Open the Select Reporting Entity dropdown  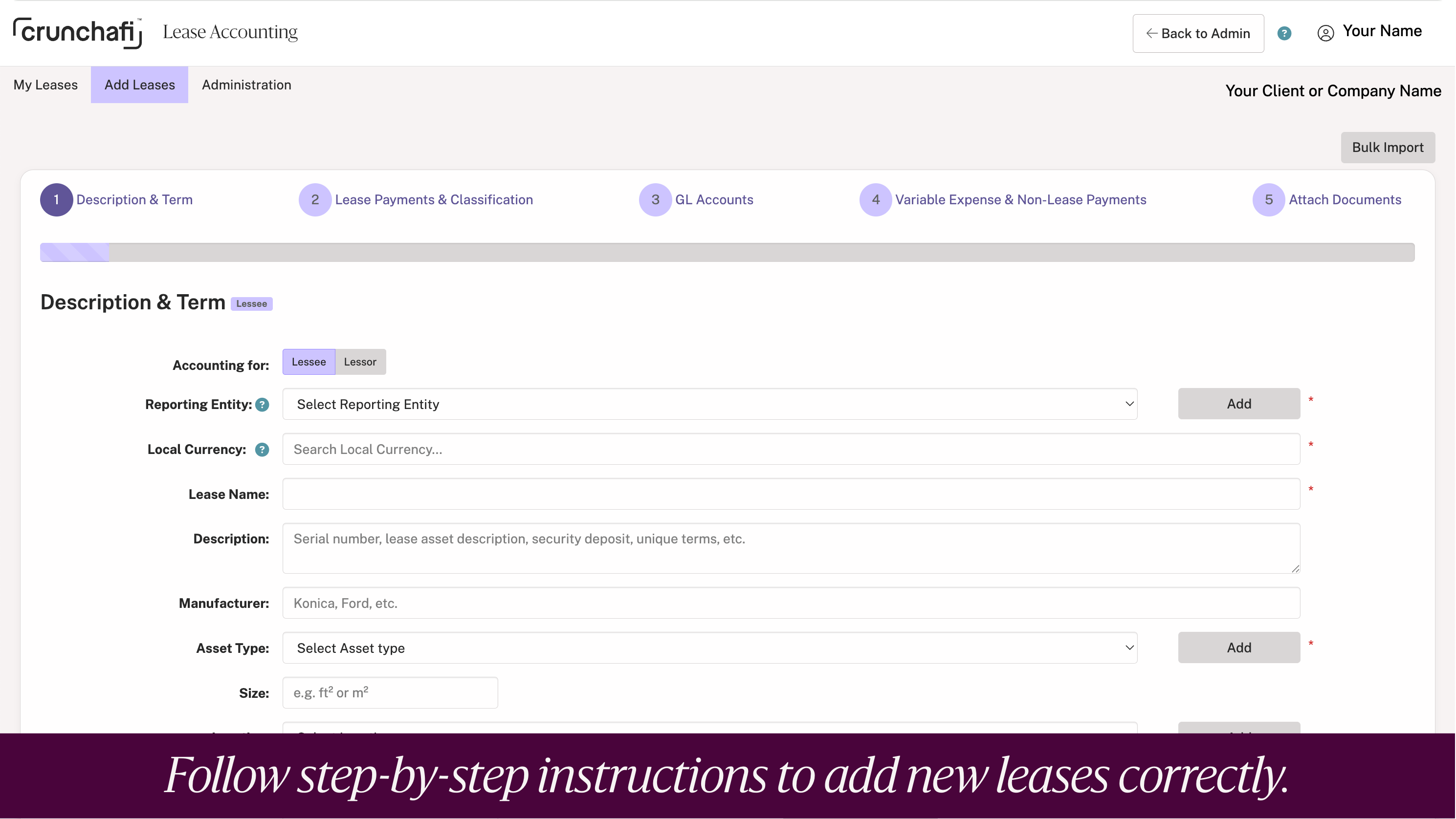click(x=709, y=405)
